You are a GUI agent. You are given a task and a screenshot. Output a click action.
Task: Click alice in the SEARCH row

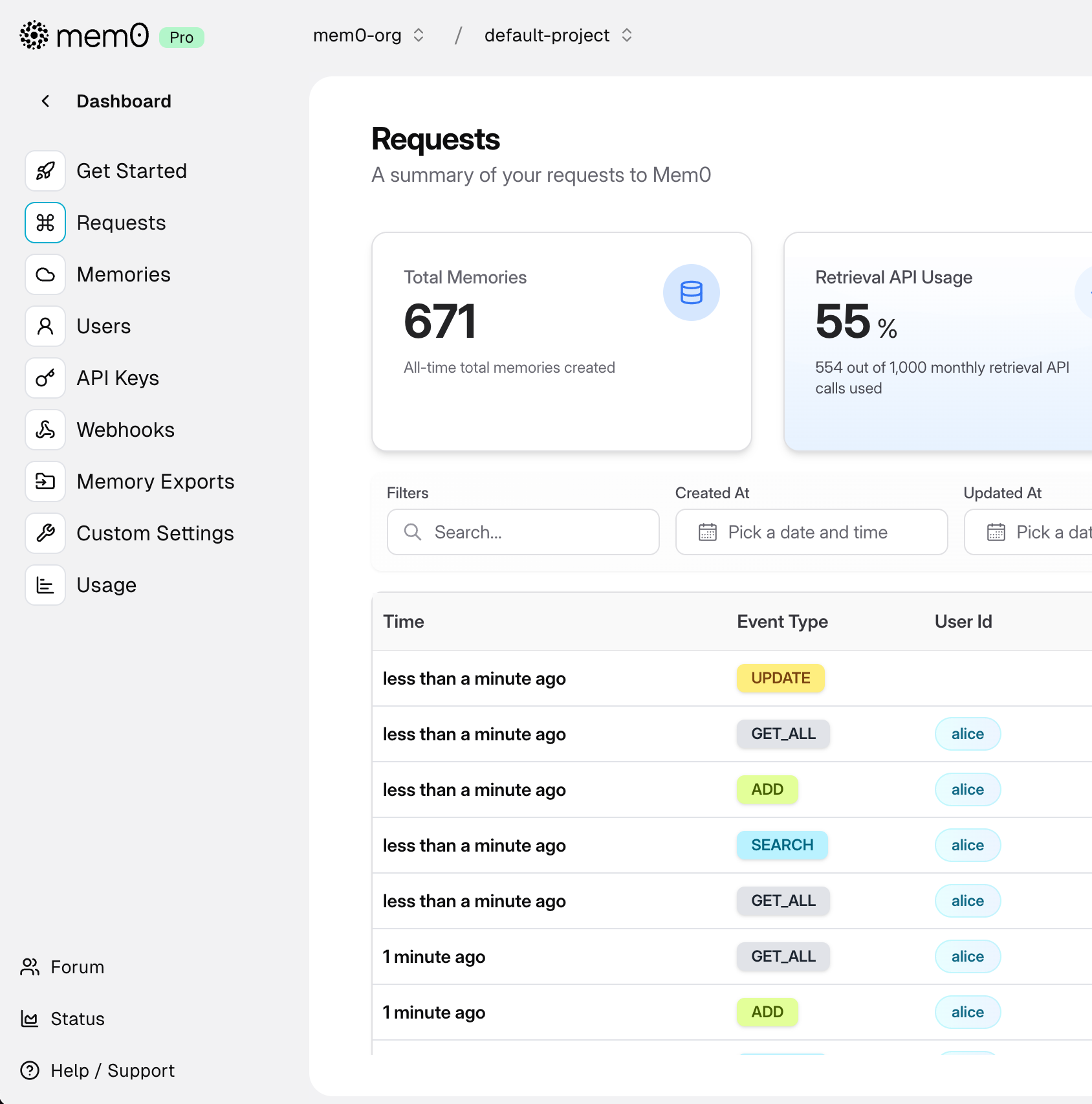pos(967,845)
